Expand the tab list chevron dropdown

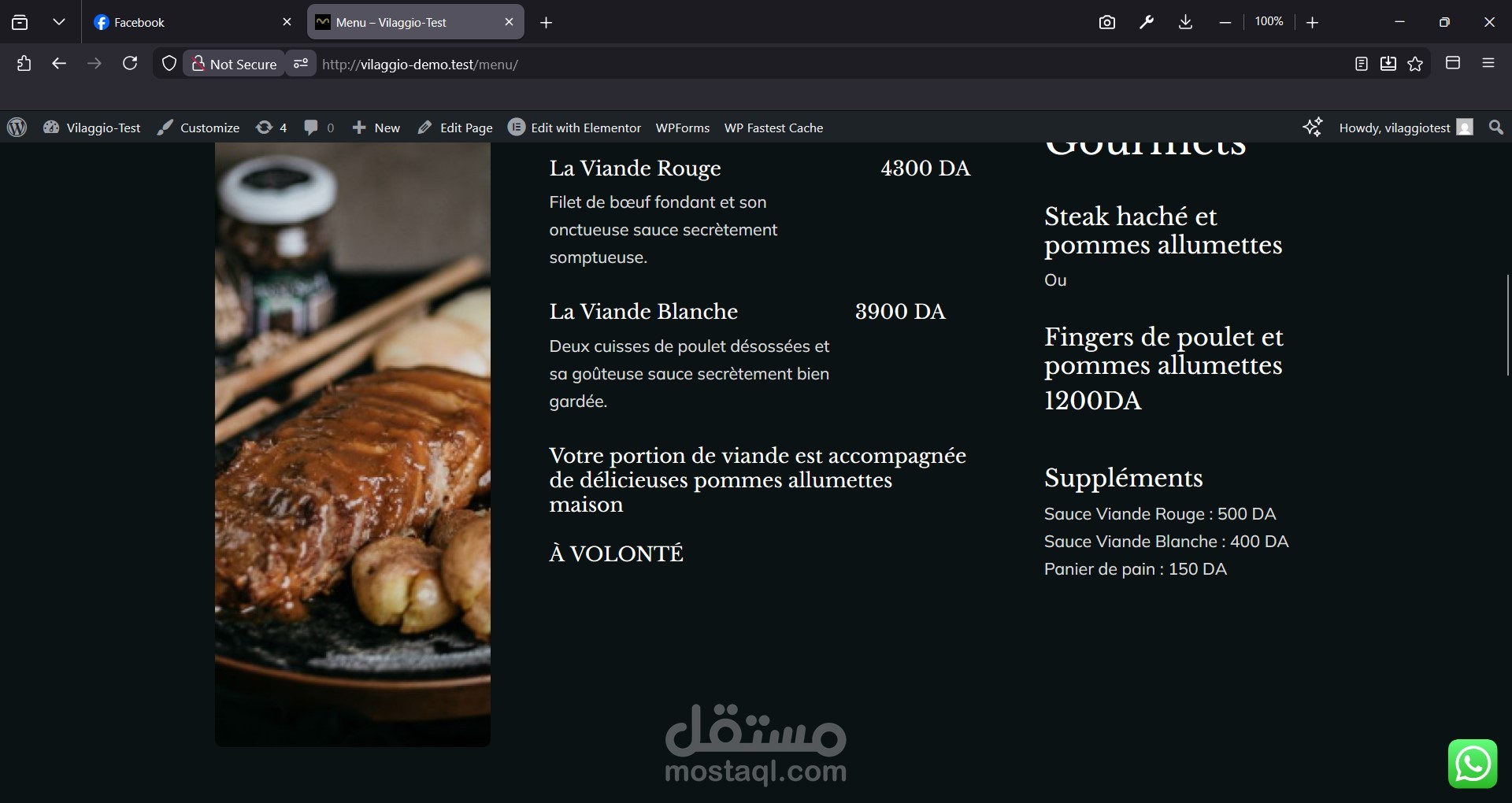coord(59,22)
